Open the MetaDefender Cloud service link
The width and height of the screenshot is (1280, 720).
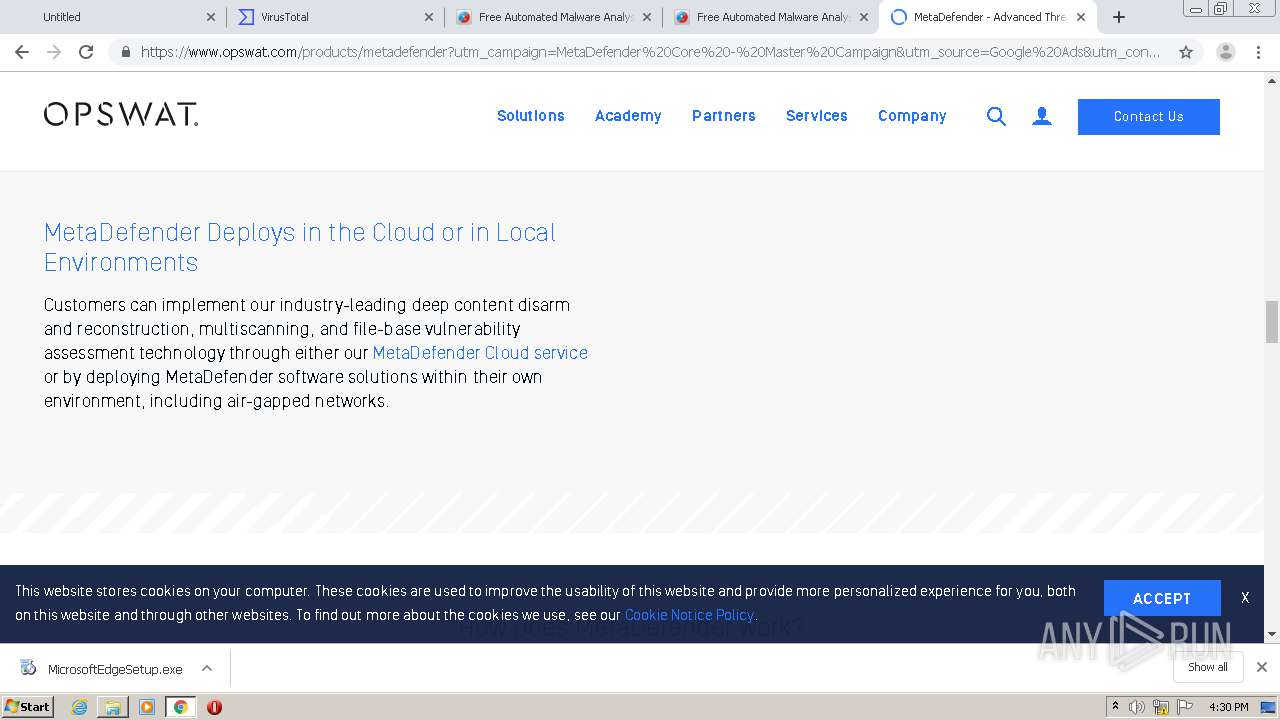[480, 353]
